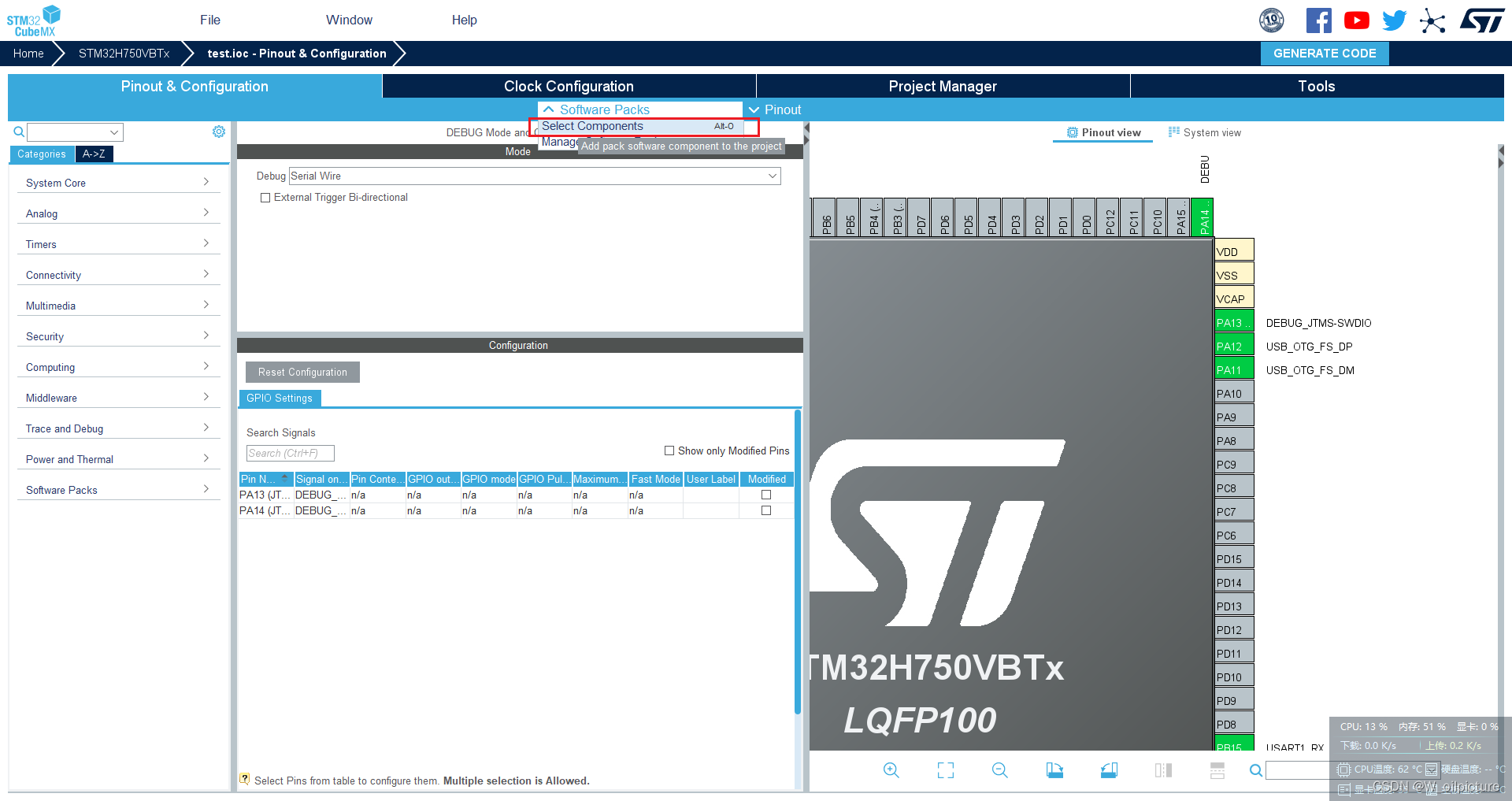Click the rotate chip counter-clockwise icon

(x=1109, y=770)
